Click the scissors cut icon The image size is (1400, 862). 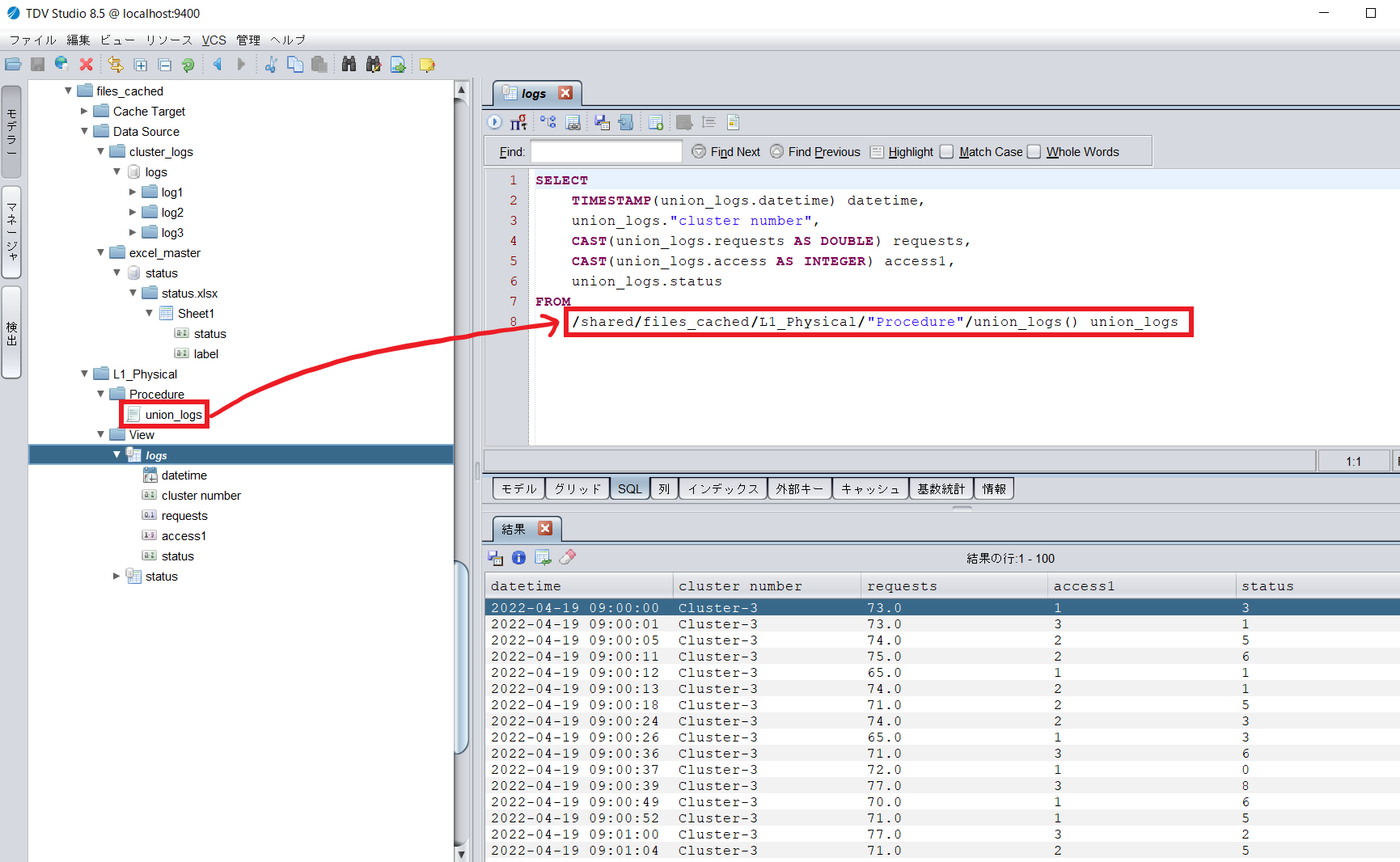pos(271,65)
